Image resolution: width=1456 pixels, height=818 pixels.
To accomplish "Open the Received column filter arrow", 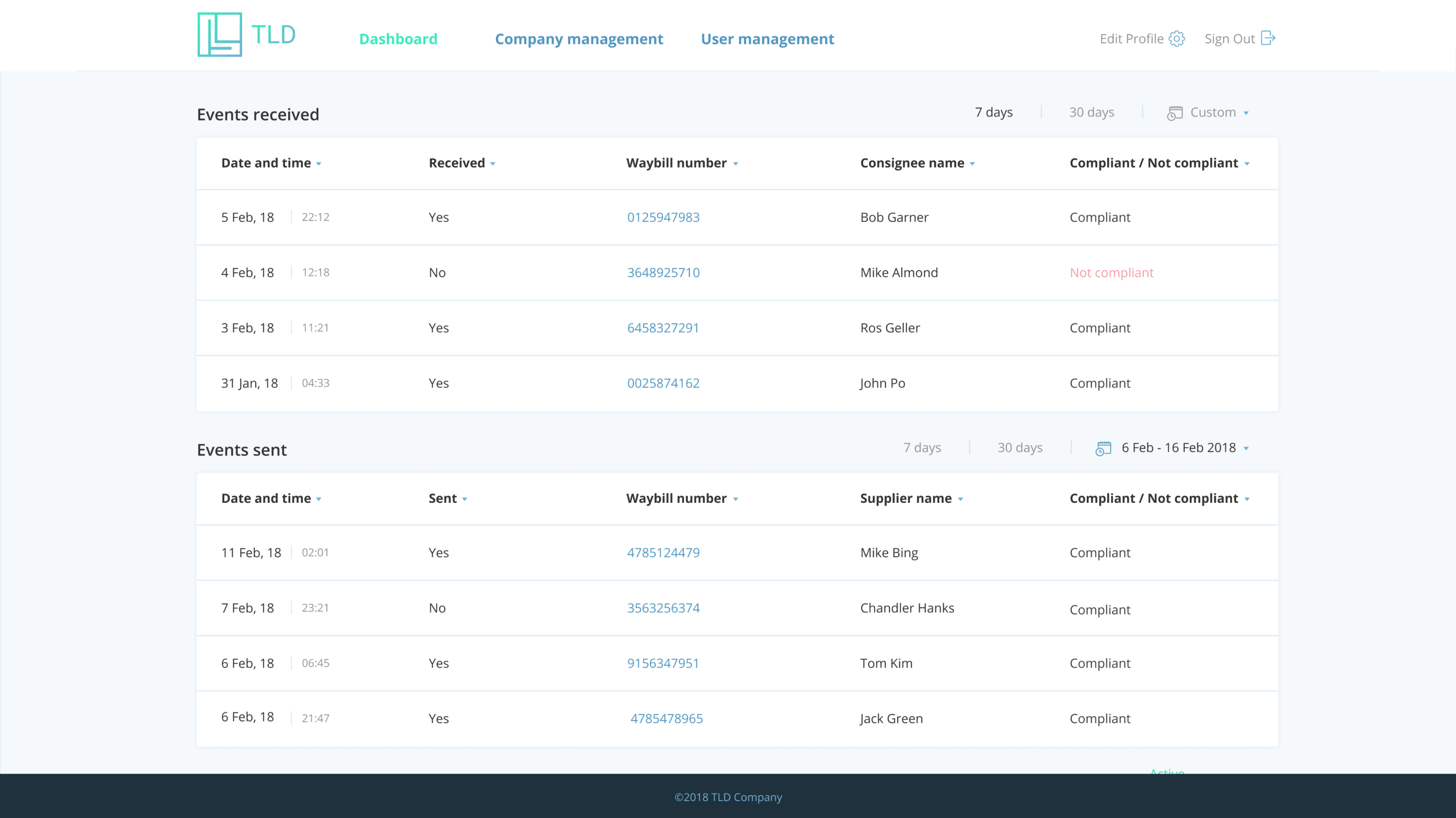I will tap(493, 164).
